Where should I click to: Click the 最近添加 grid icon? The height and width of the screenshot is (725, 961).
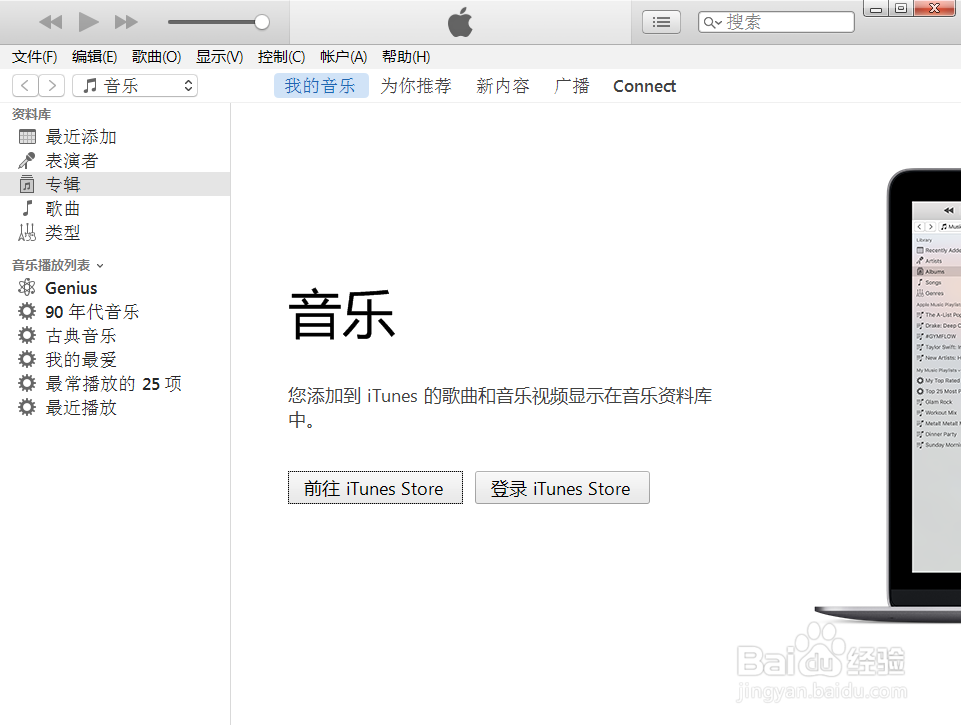pyautogui.click(x=27, y=137)
